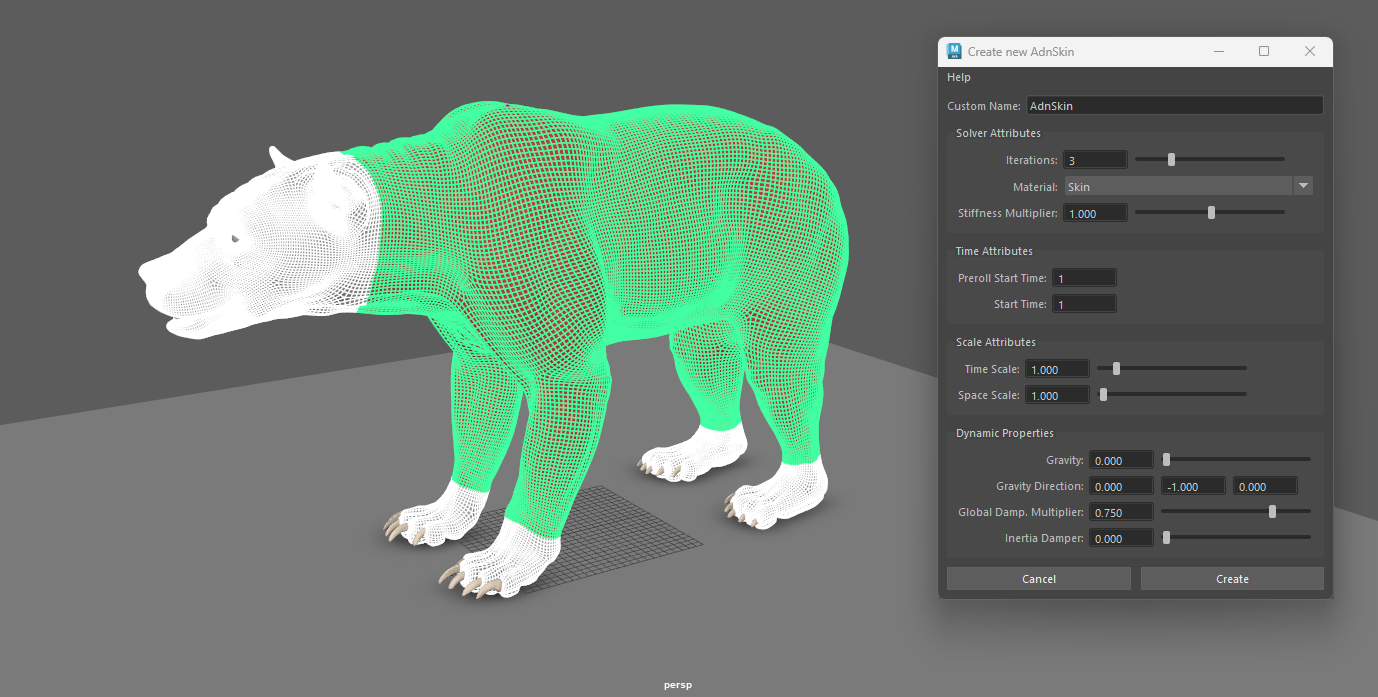Click the Create button
Image resolution: width=1378 pixels, height=697 pixels.
coord(1231,578)
